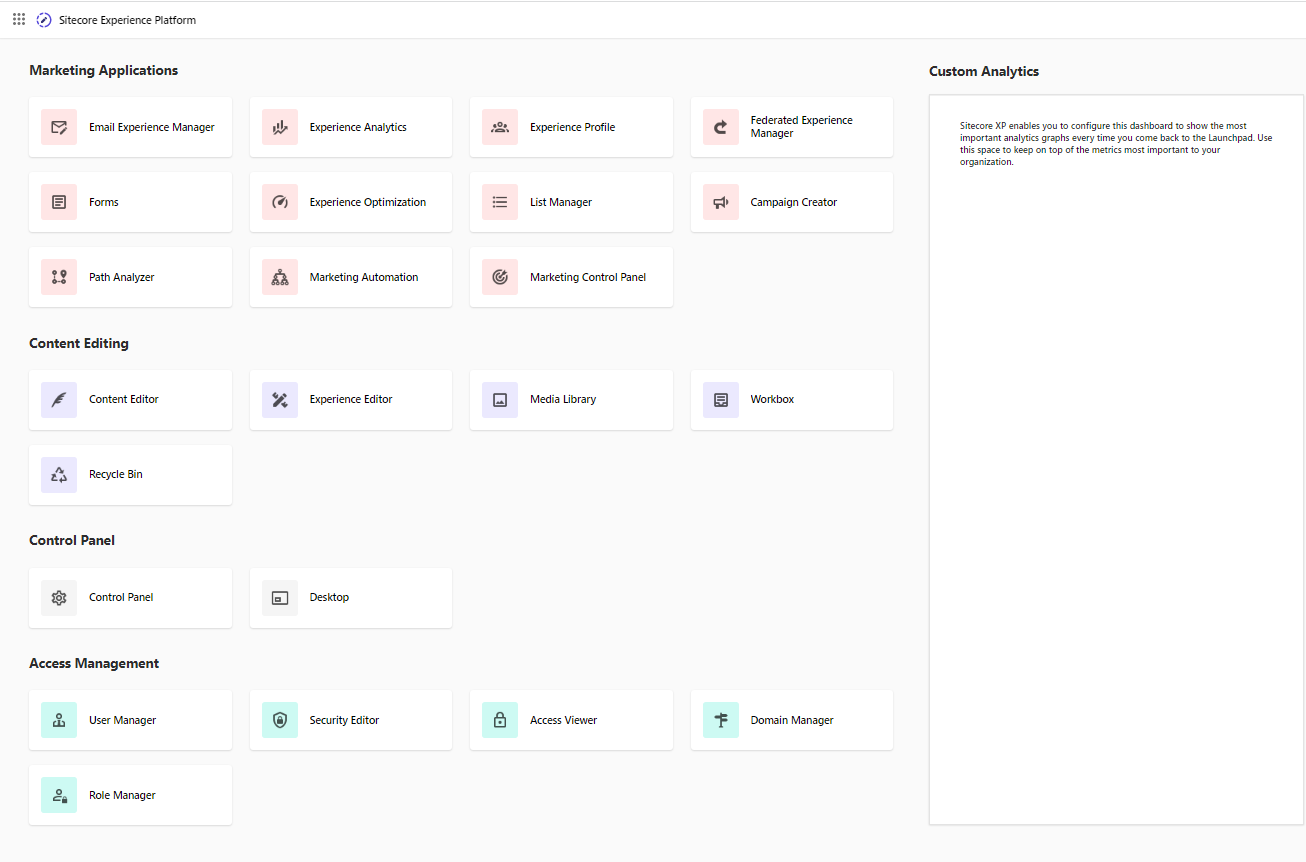Screen dimensions: 1306x862
Task: Open Marketing Automation hierarchy icon
Action: point(280,277)
